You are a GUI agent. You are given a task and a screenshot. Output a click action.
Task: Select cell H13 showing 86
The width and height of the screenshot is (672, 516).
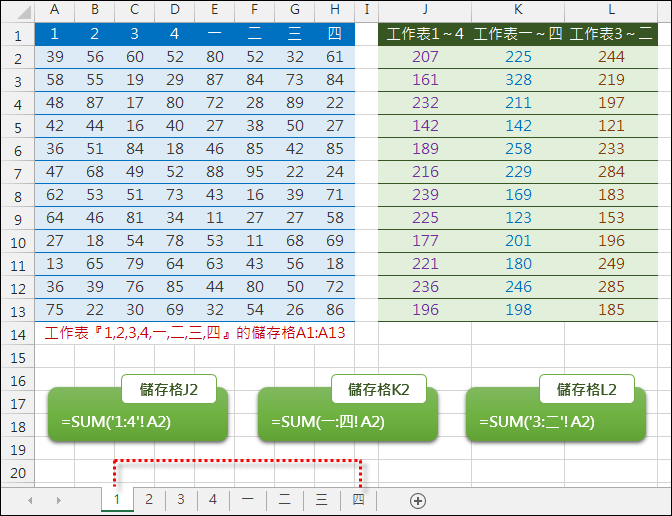pyautogui.click(x=335, y=310)
